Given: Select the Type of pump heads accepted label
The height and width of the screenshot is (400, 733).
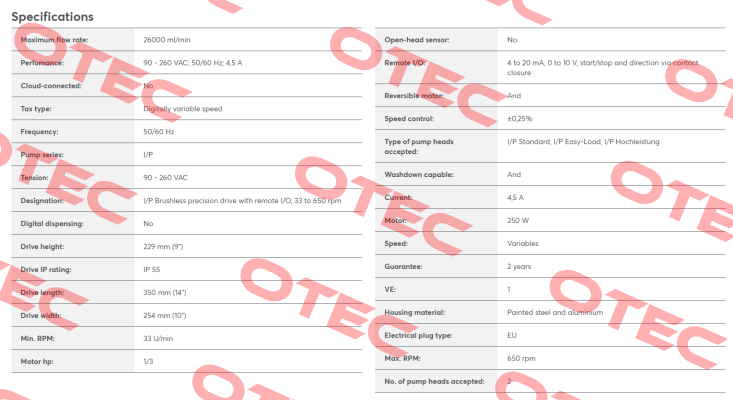Looking at the screenshot, I should click(x=419, y=147).
